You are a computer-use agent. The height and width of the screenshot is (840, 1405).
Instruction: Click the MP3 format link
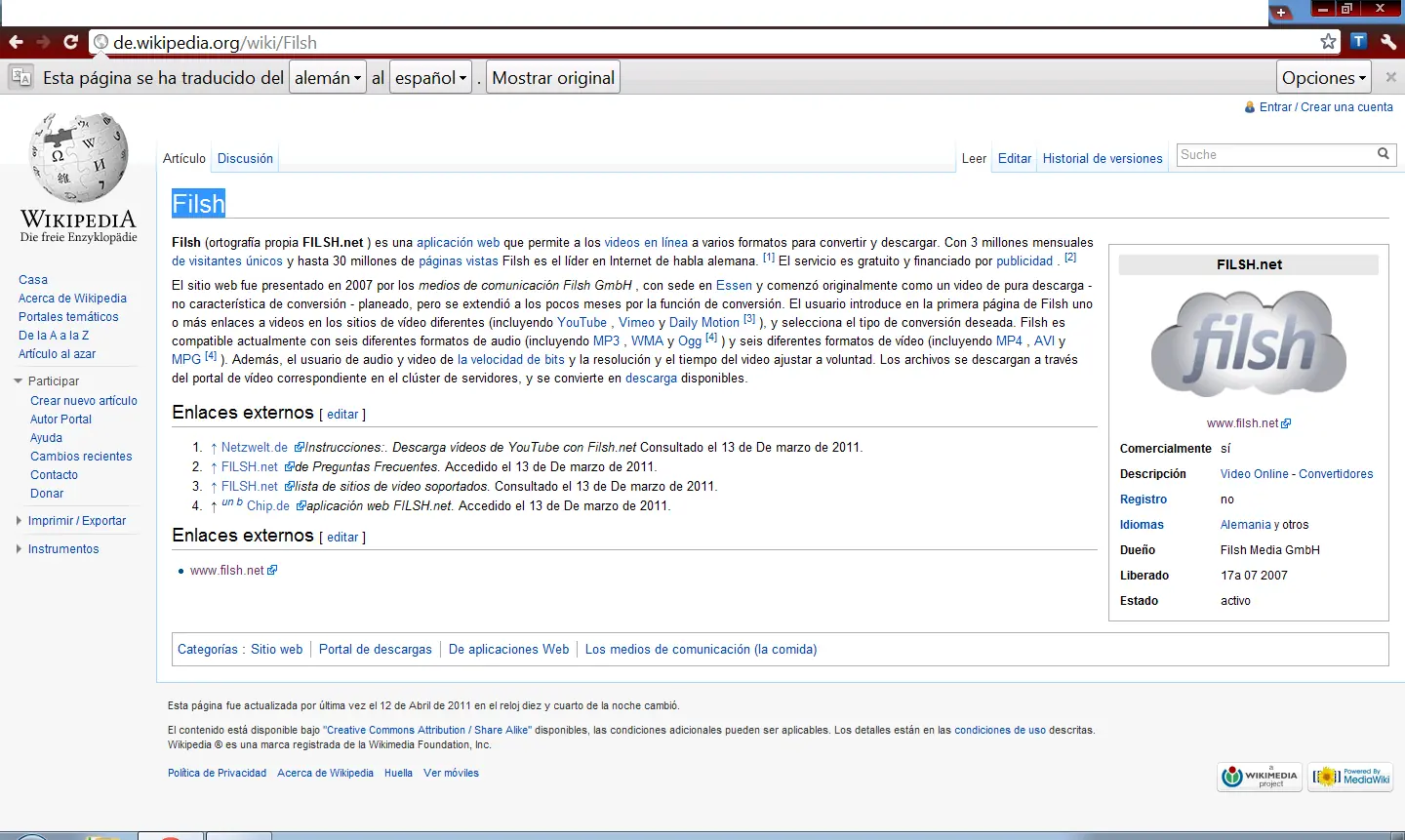606,341
